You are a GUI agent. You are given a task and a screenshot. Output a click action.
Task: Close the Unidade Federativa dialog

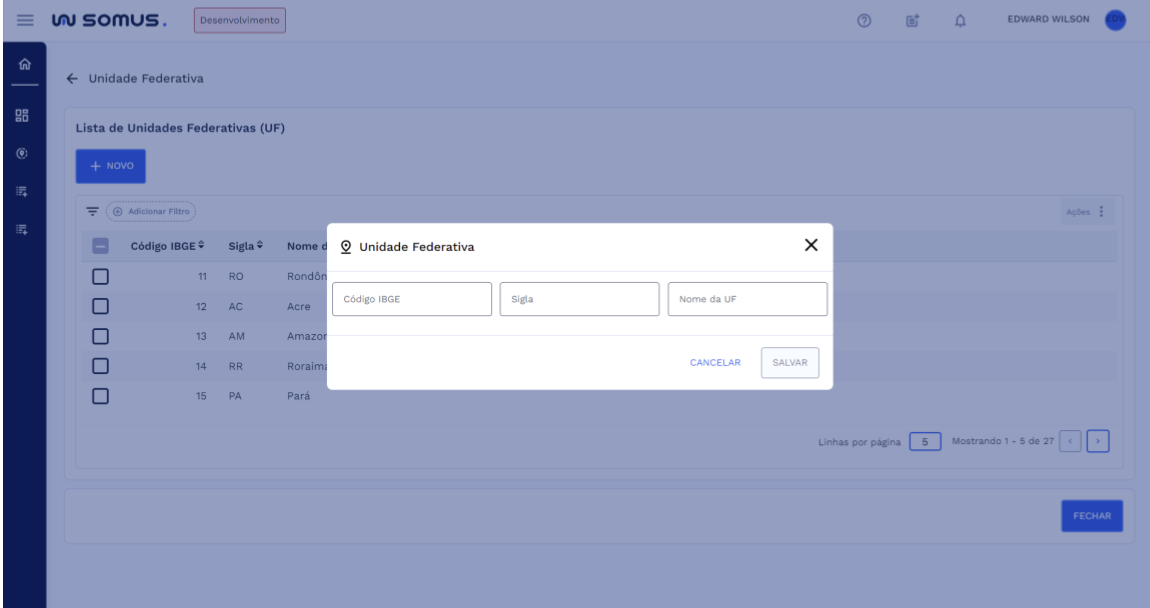(x=811, y=246)
